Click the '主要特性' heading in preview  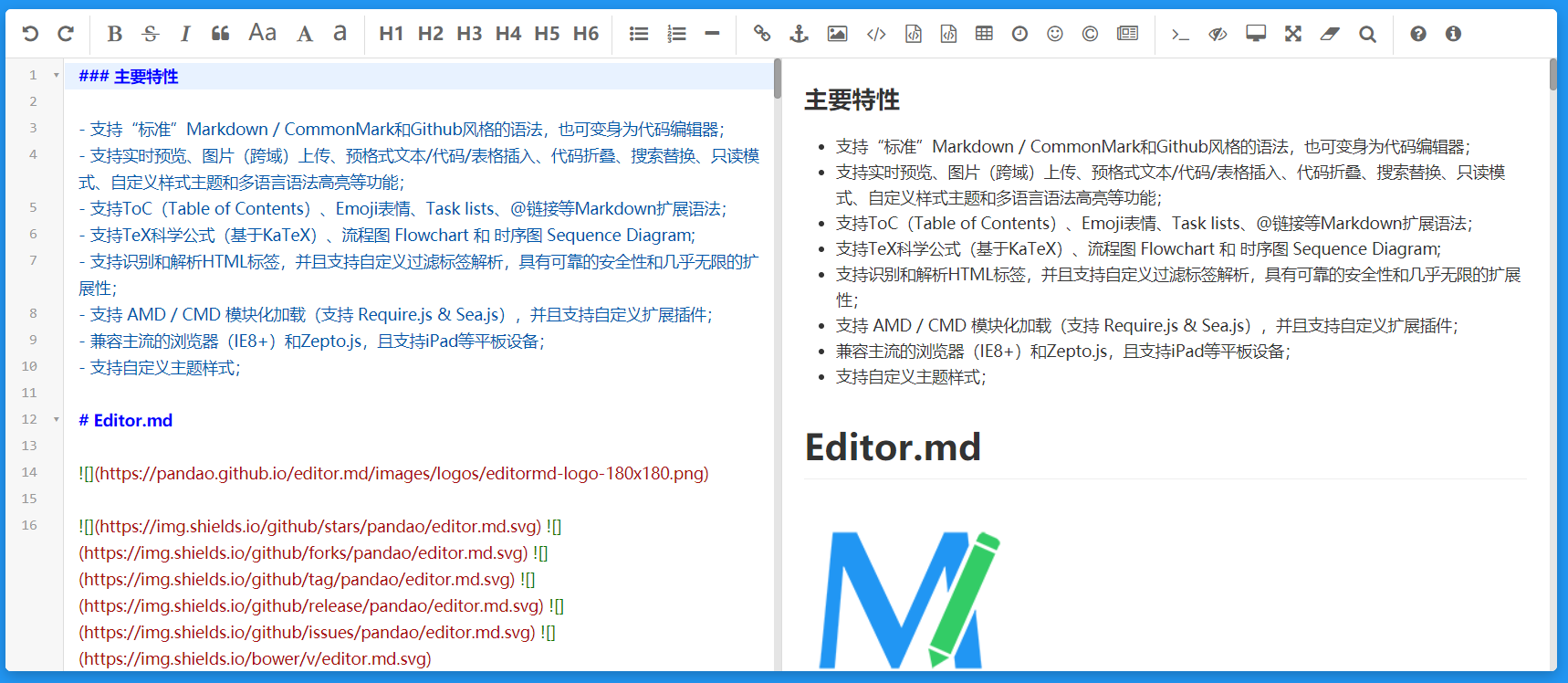click(x=852, y=100)
